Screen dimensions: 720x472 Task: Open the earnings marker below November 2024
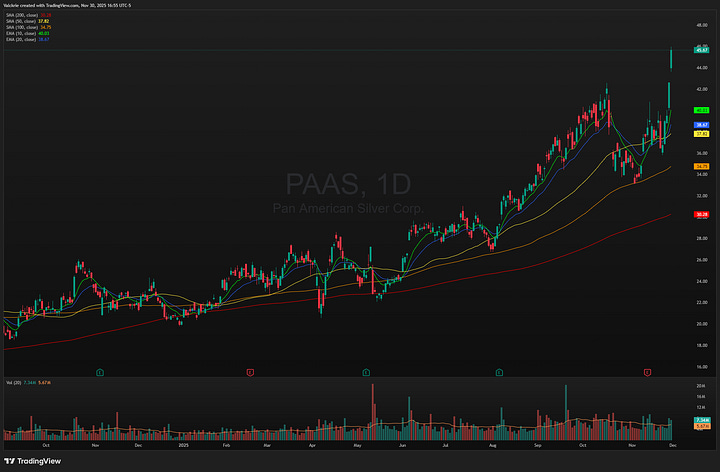(x=100, y=372)
